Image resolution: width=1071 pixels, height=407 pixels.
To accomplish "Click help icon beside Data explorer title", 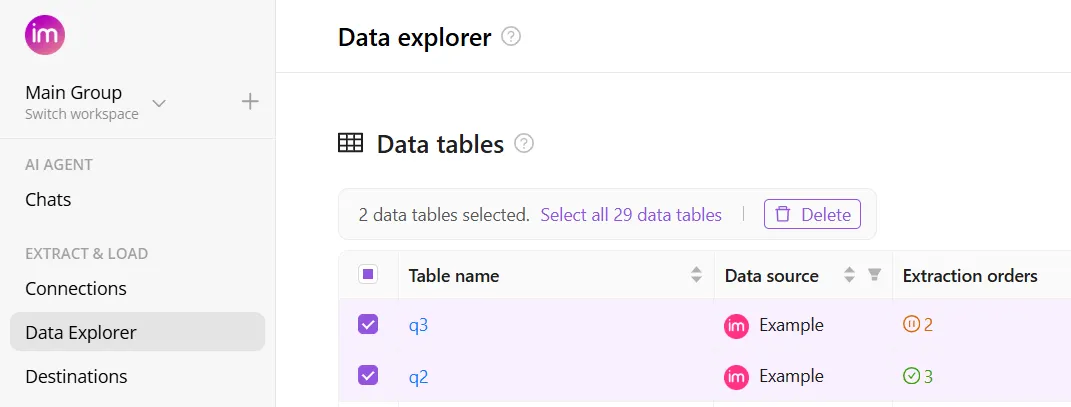I will pyautogui.click(x=511, y=37).
